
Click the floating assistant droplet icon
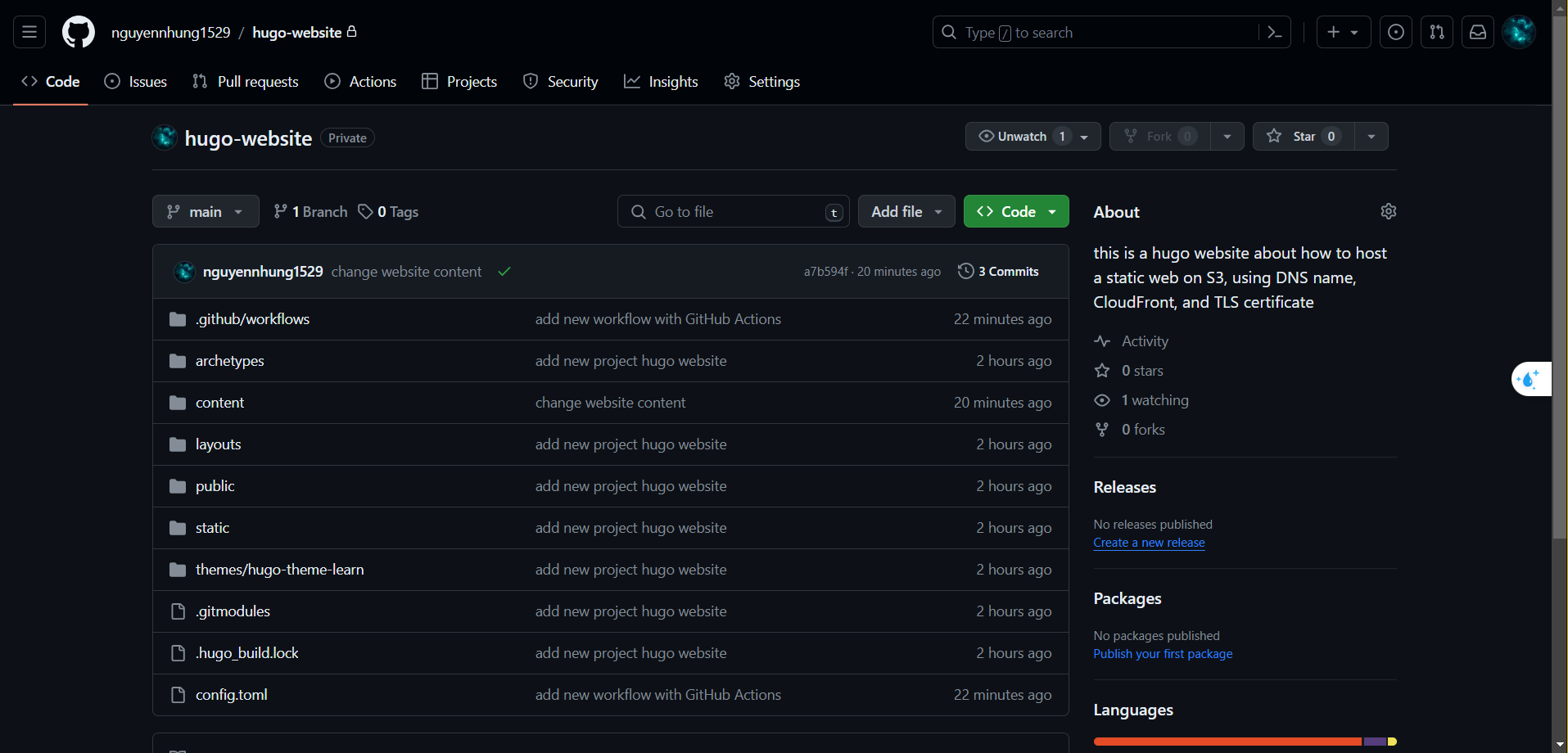[1530, 379]
